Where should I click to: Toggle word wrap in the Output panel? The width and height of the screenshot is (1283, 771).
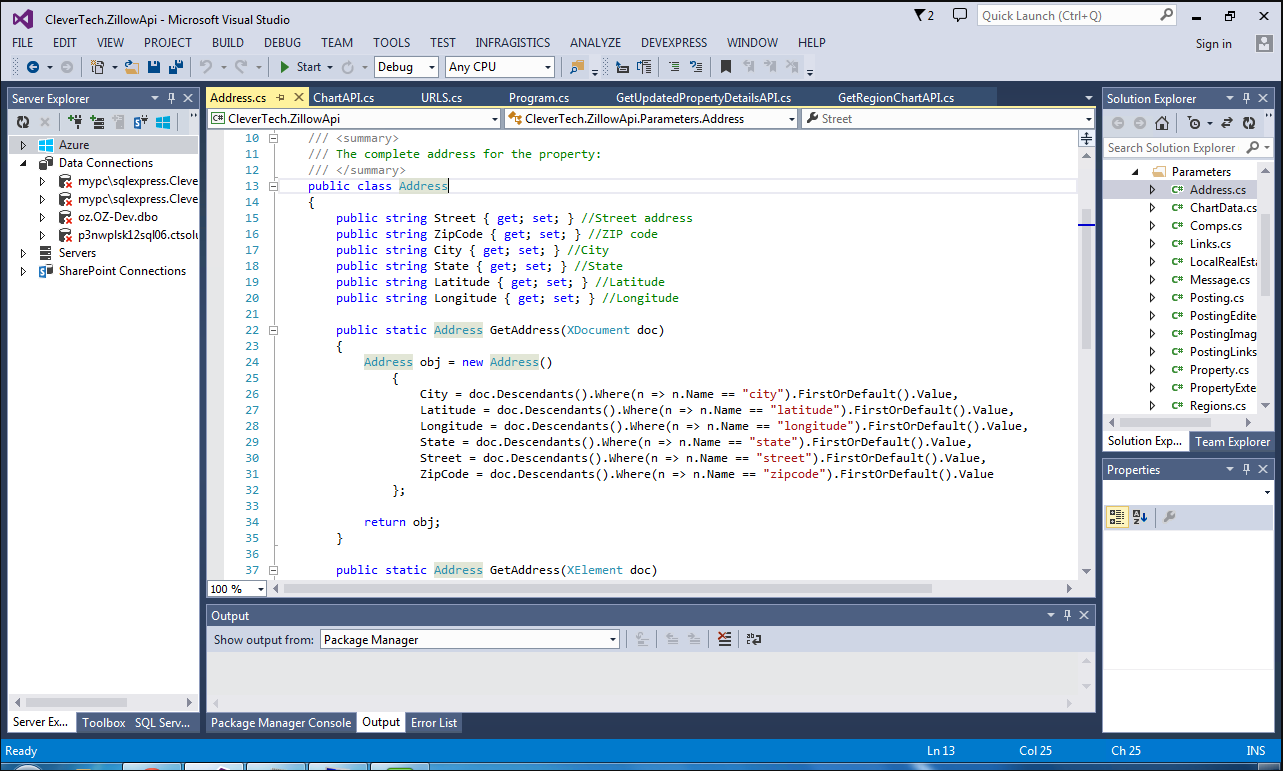[x=754, y=639]
